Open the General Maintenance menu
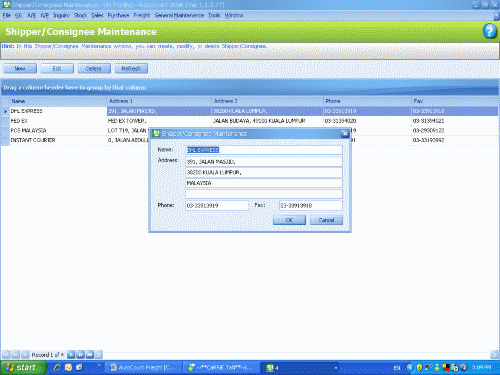This screenshot has height=375, width=500. pos(179,15)
